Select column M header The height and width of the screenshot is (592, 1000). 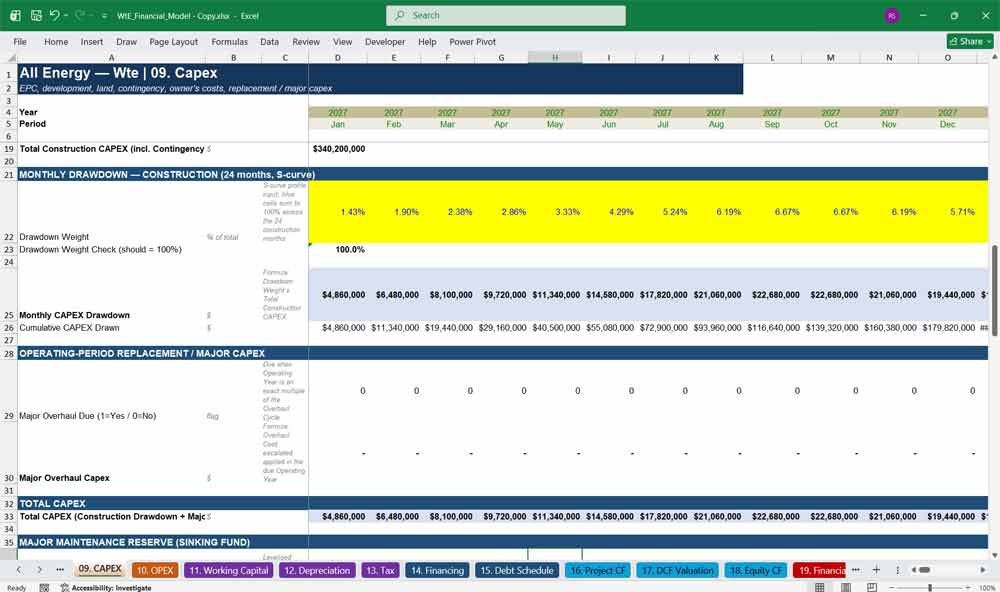830,57
